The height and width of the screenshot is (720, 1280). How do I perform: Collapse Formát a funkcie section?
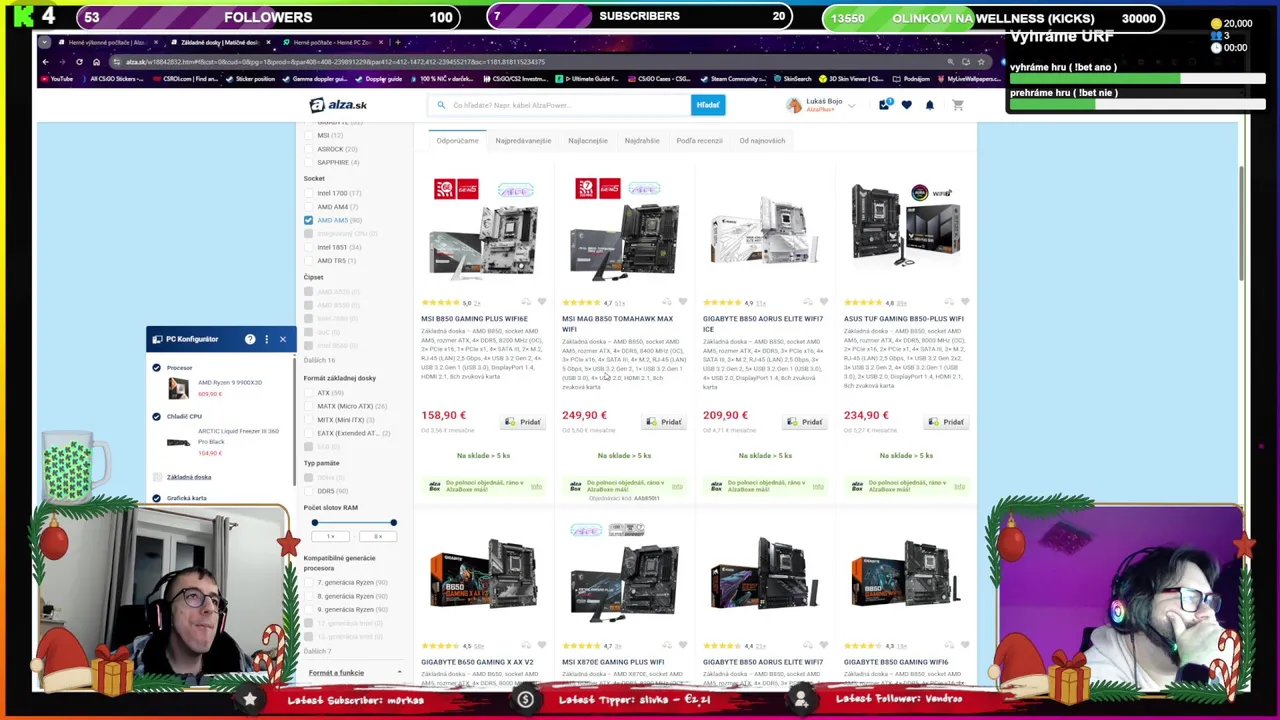click(354, 673)
